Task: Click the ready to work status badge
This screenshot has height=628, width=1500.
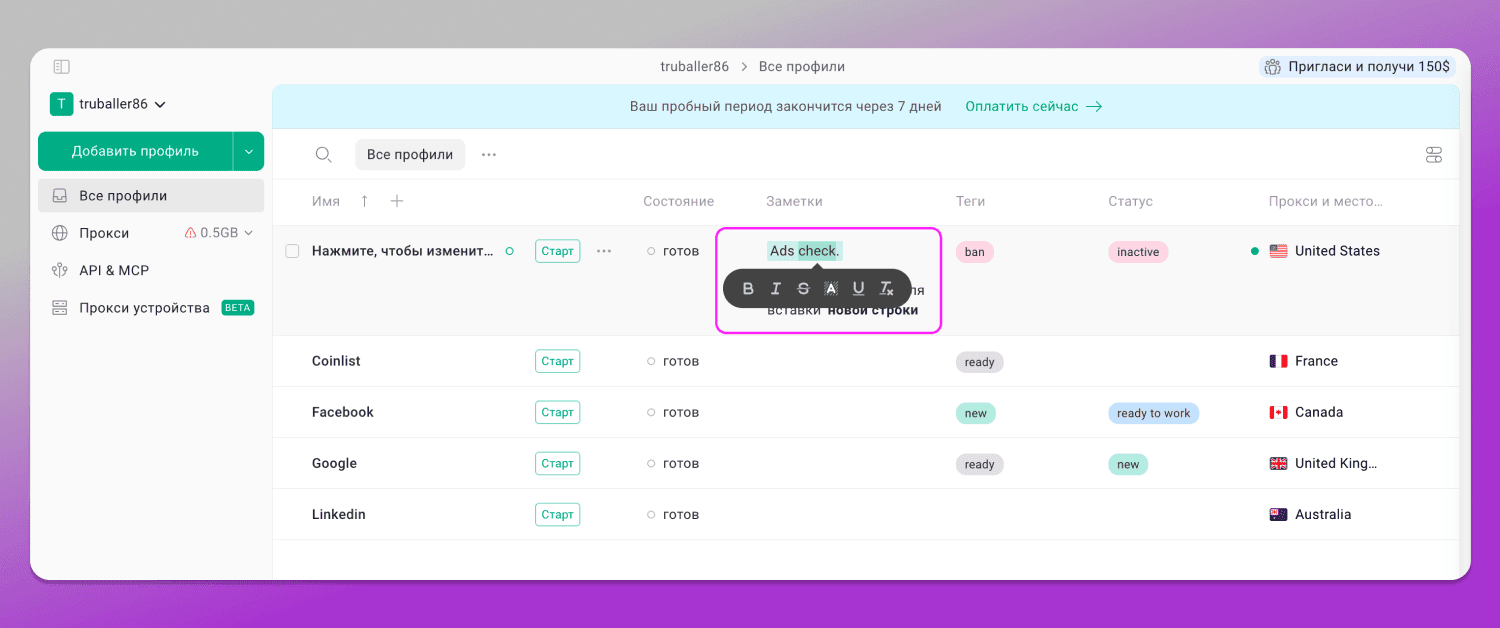Action: [1154, 413]
